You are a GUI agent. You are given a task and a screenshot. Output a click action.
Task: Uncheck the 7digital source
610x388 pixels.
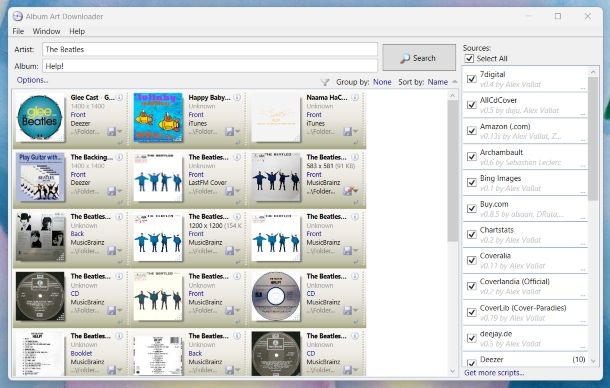point(472,79)
